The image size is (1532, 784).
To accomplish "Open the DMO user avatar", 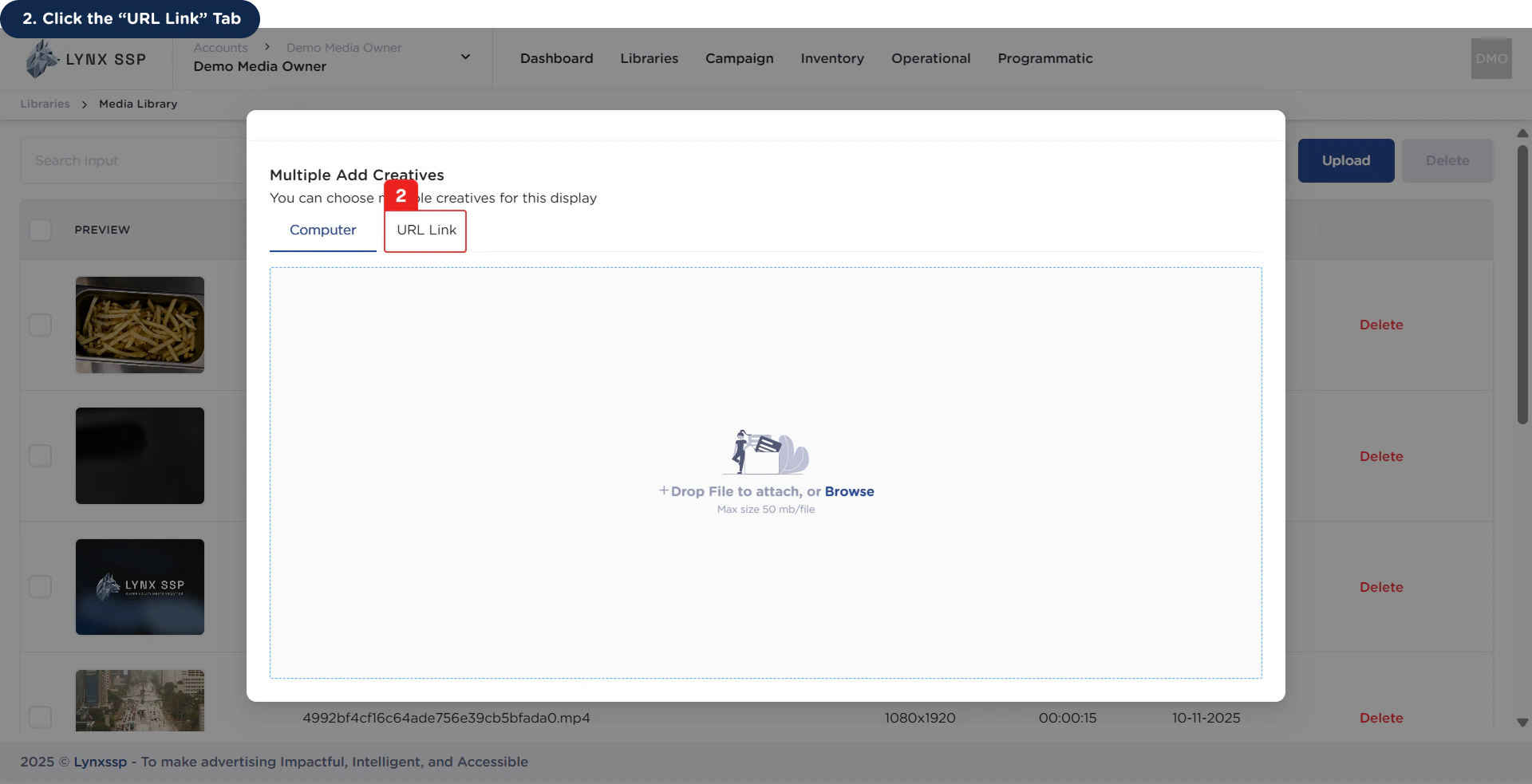I will click(x=1491, y=58).
